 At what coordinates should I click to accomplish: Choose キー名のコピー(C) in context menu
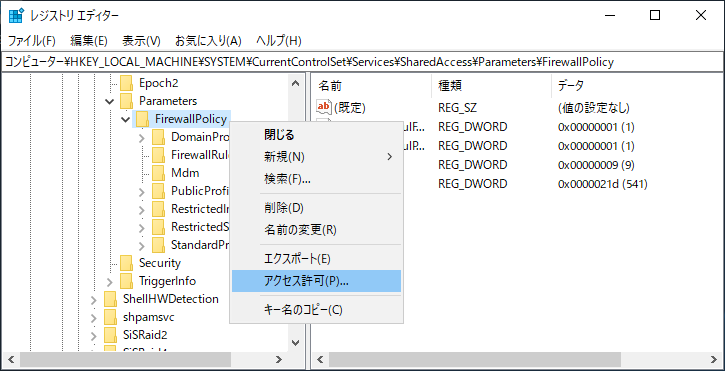pyautogui.click(x=316, y=309)
